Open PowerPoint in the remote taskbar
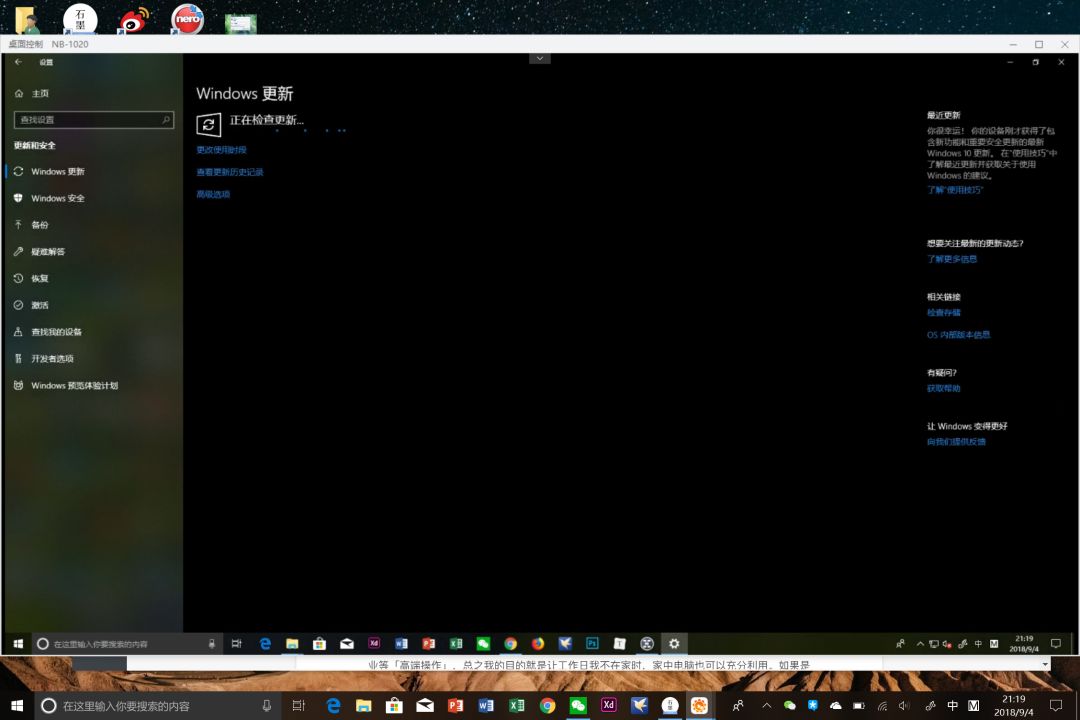 pyautogui.click(x=428, y=644)
